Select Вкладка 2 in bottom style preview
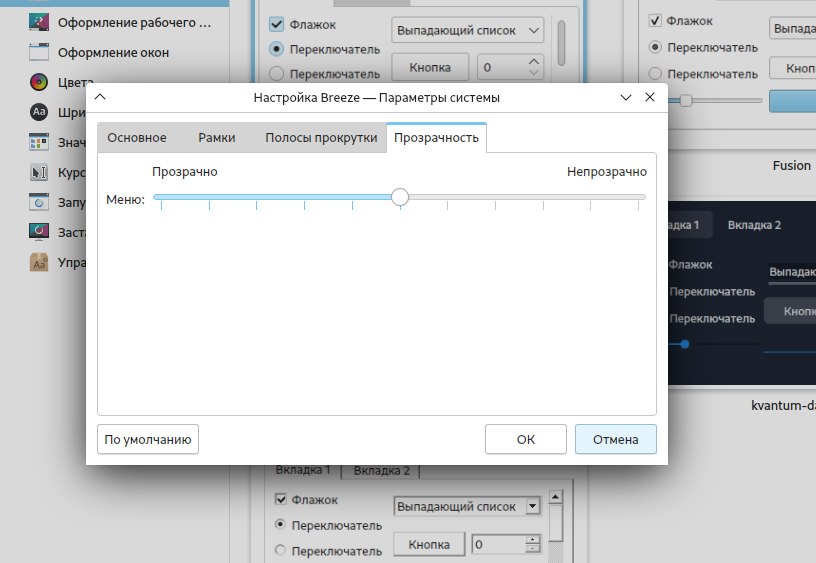 [x=381, y=471]
